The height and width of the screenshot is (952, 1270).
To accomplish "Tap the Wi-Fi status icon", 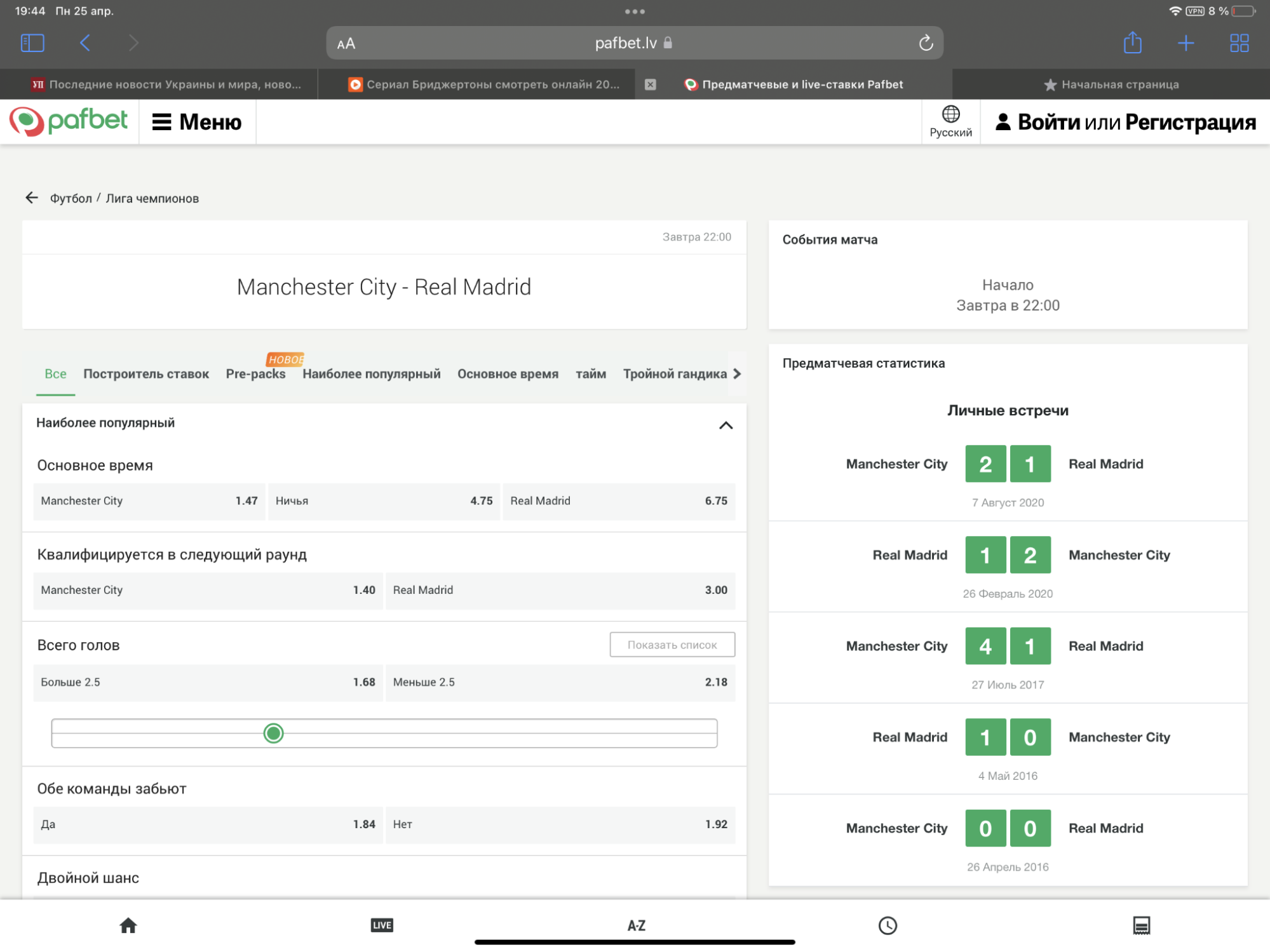I will (1175, 11).
